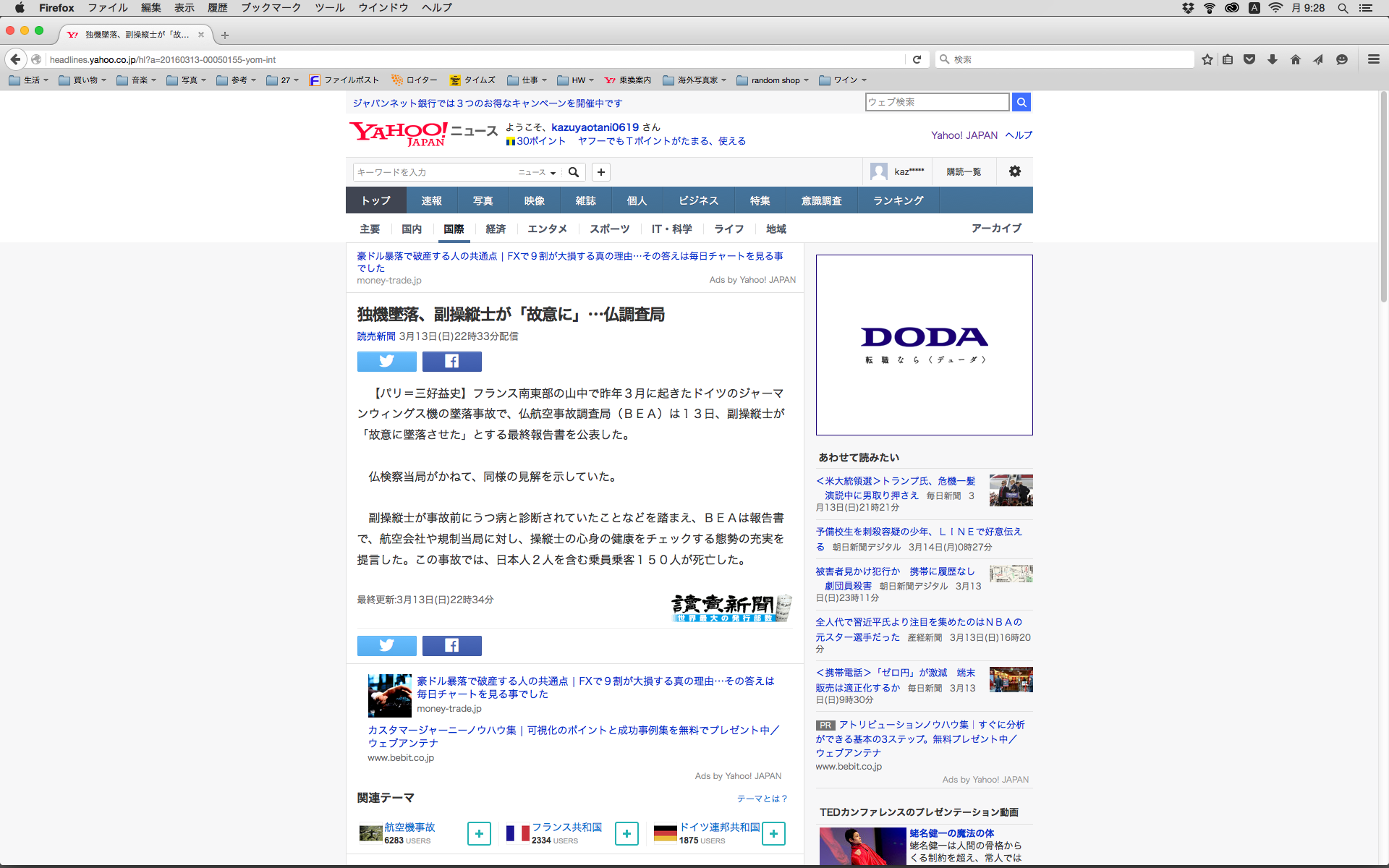This screenshot has height=868, width=1389.
Task: Select the ランキング navigation tab
Action: 898,200
